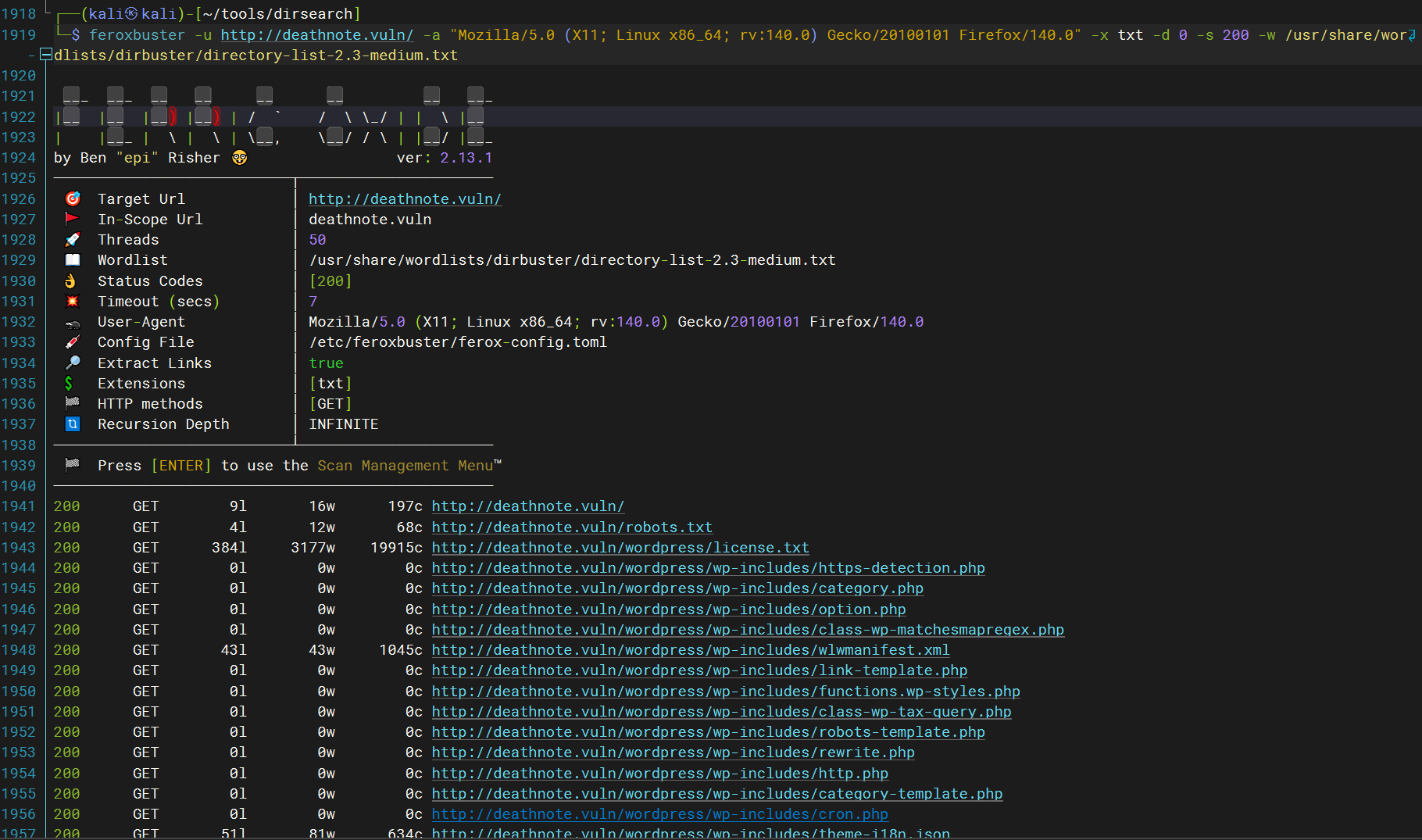1422x840 pixels.
Task: Click the syringe icon beside Config File
Action: point(73,341)
